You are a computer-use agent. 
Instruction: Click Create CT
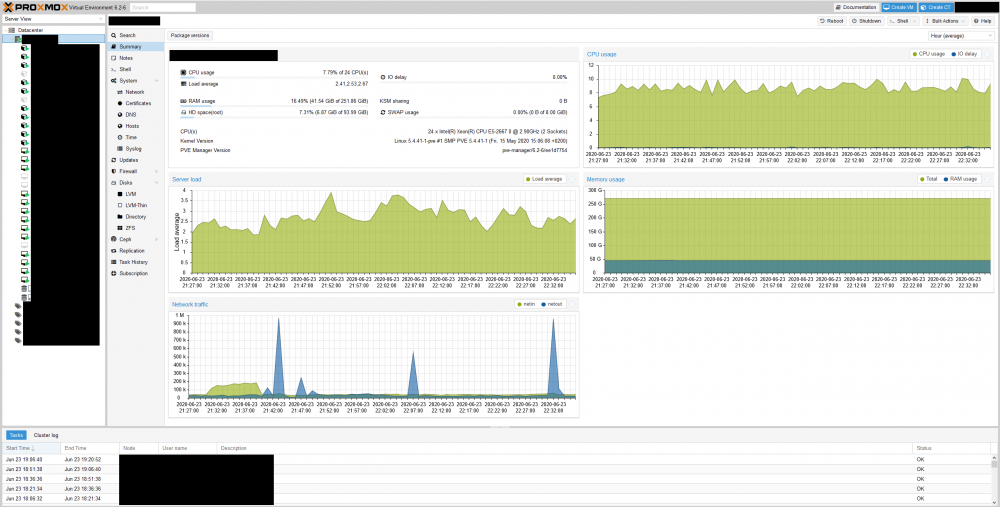(x=936, y=7)
